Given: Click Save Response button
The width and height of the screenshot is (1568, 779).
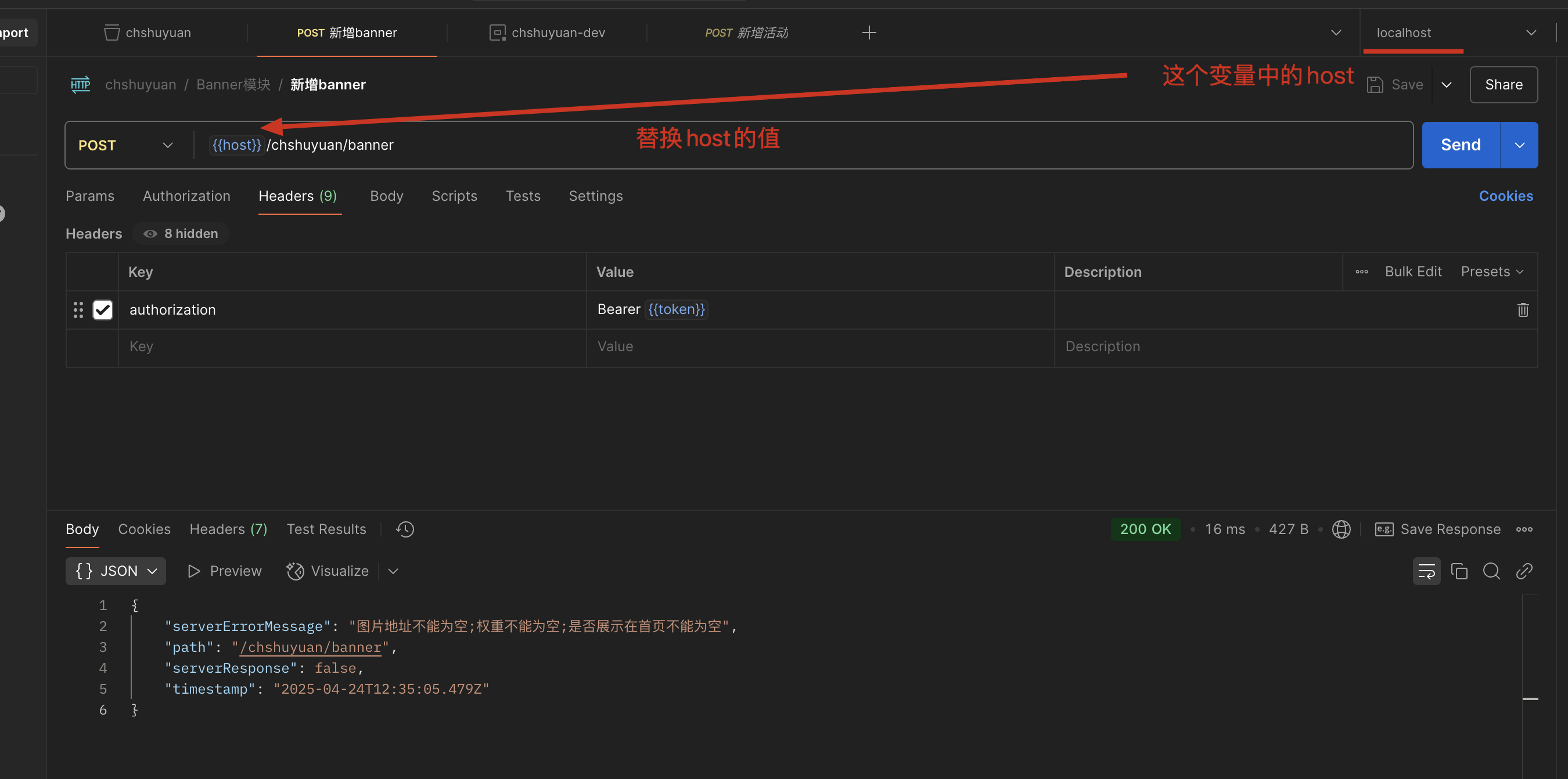Looking at the screenshot, I should [x=1438, y=529].
